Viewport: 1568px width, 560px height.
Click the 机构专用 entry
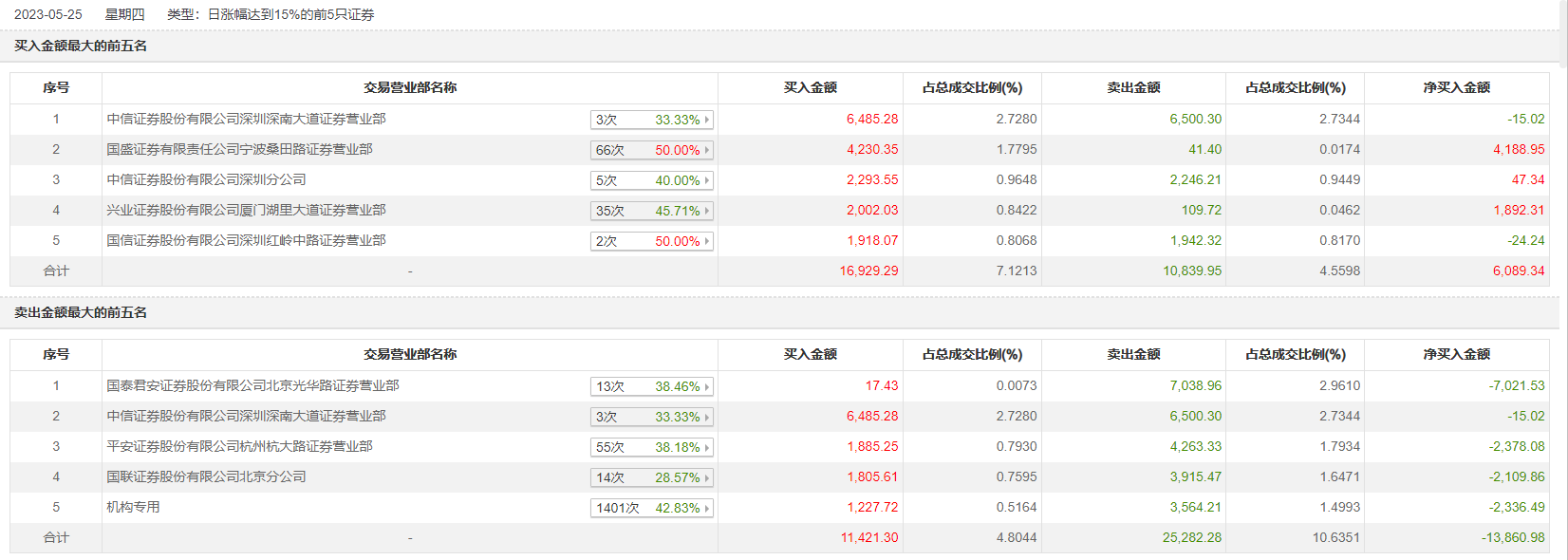(x=133, y=507)
